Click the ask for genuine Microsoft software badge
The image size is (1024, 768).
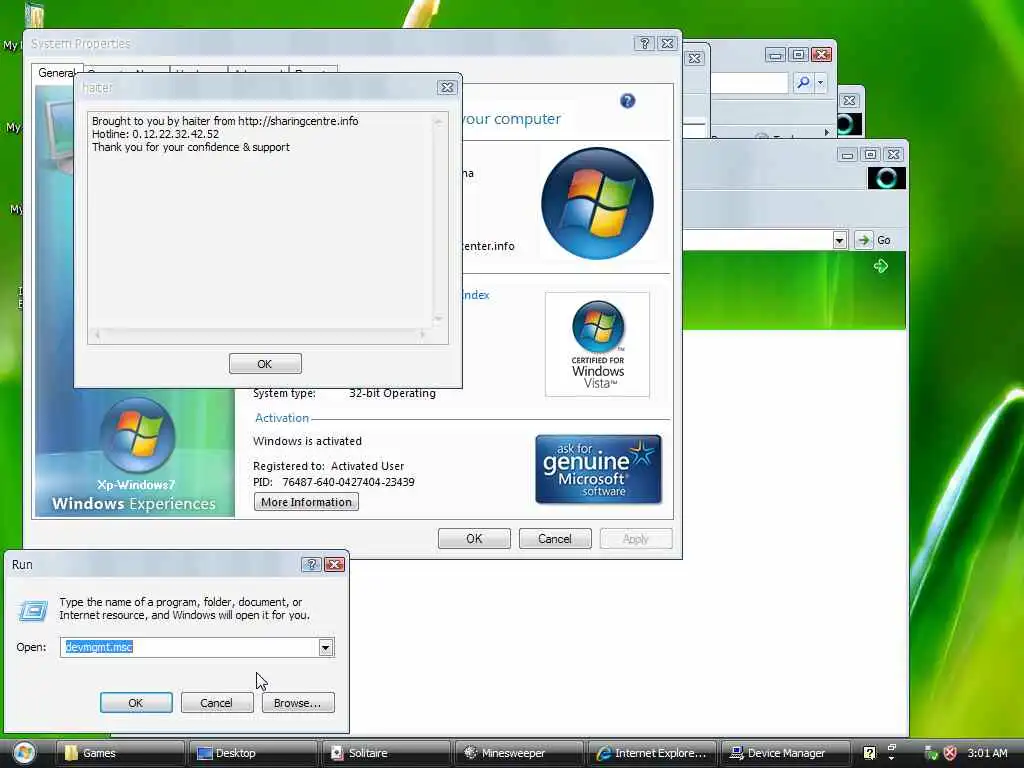598,469
